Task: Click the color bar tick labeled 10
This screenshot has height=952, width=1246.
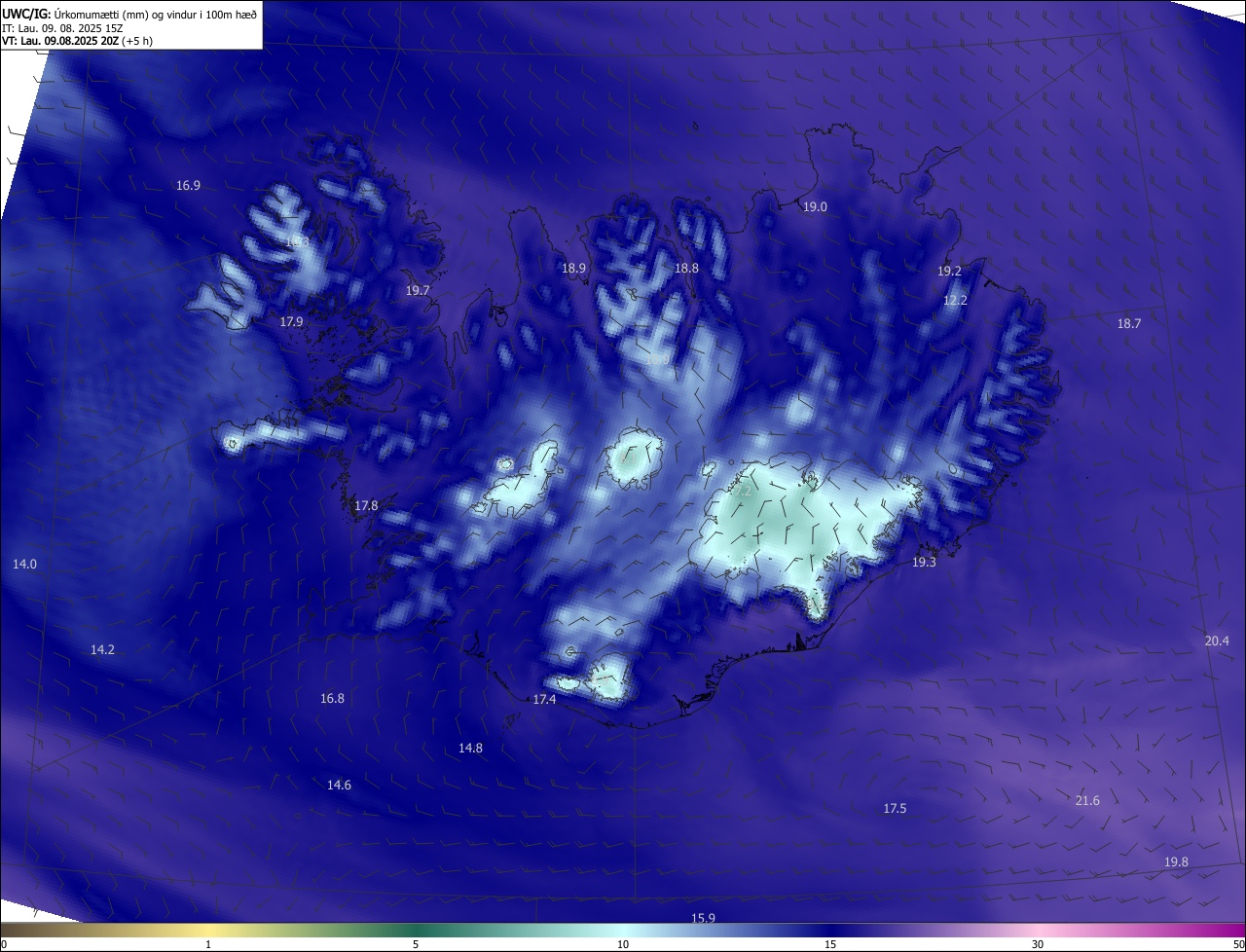Action: [623, 944]
